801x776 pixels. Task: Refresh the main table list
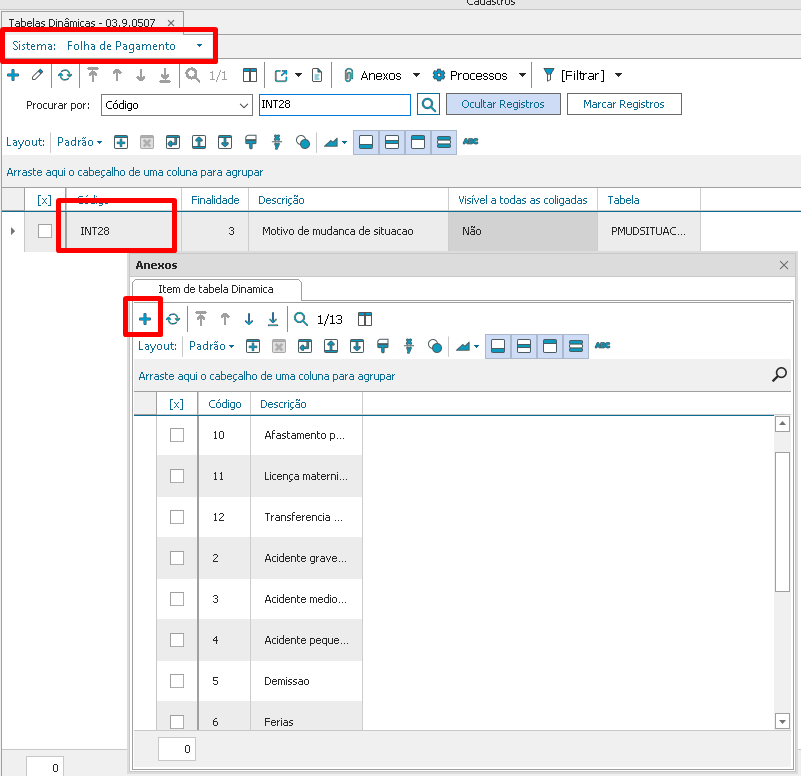click(65, 76)
